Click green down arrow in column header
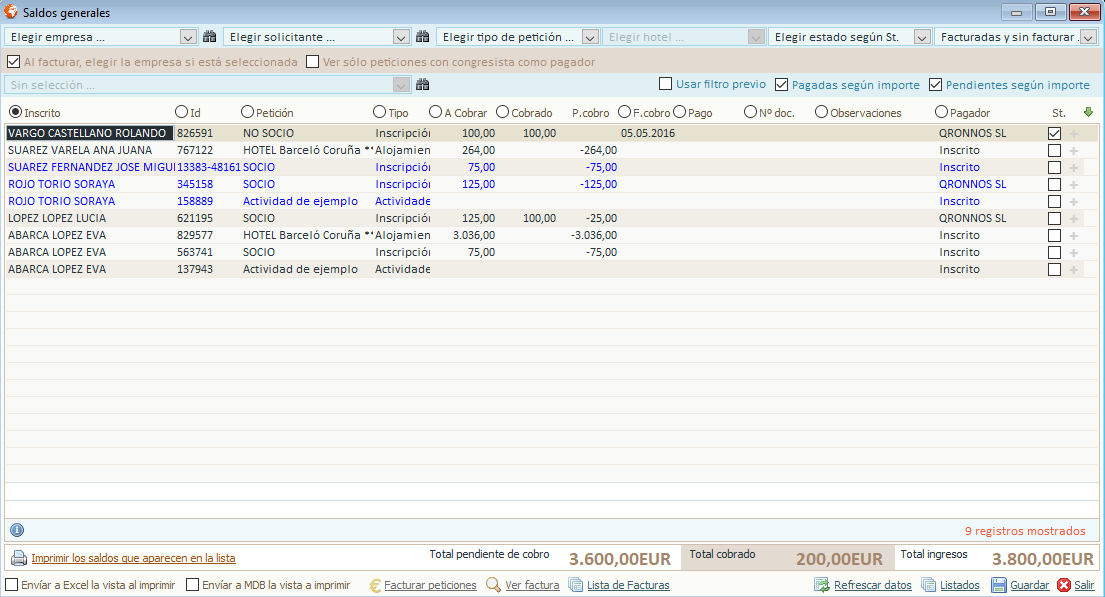This screenshot has height=597, width=1105. [x=1088, y=112]
